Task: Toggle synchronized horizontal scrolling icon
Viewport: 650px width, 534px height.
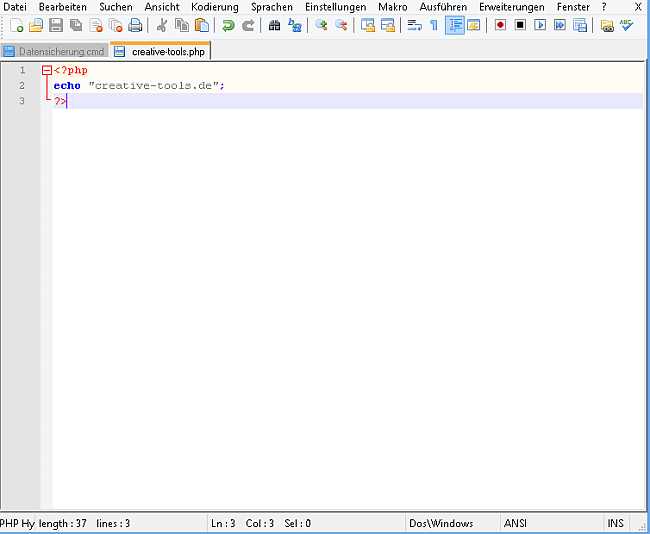Action: point(388,25)
